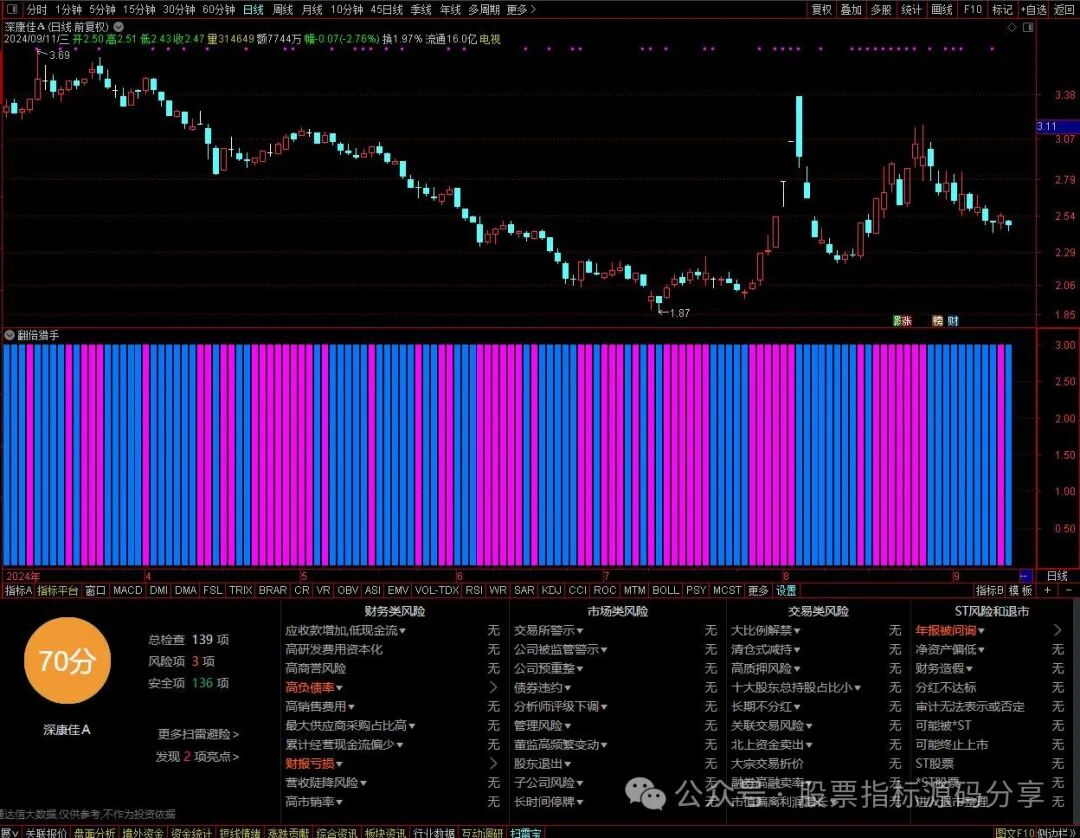Click the orange 70分 score circle
Image resolution: width=1080 pixels, height=838 pixels.
pos(67,660)
